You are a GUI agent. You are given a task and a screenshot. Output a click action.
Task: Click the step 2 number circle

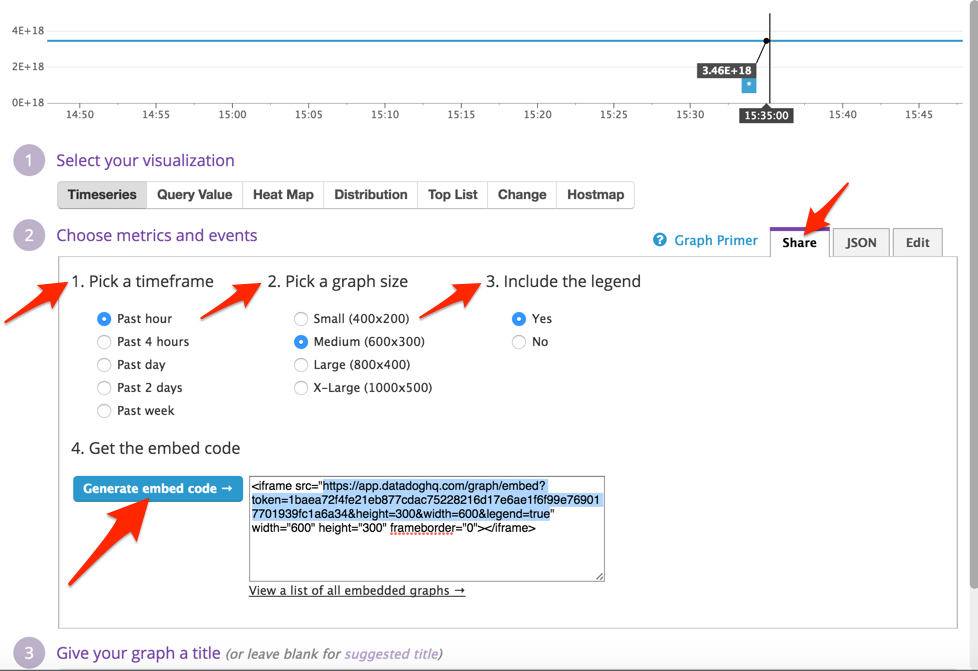click(29, 236)
